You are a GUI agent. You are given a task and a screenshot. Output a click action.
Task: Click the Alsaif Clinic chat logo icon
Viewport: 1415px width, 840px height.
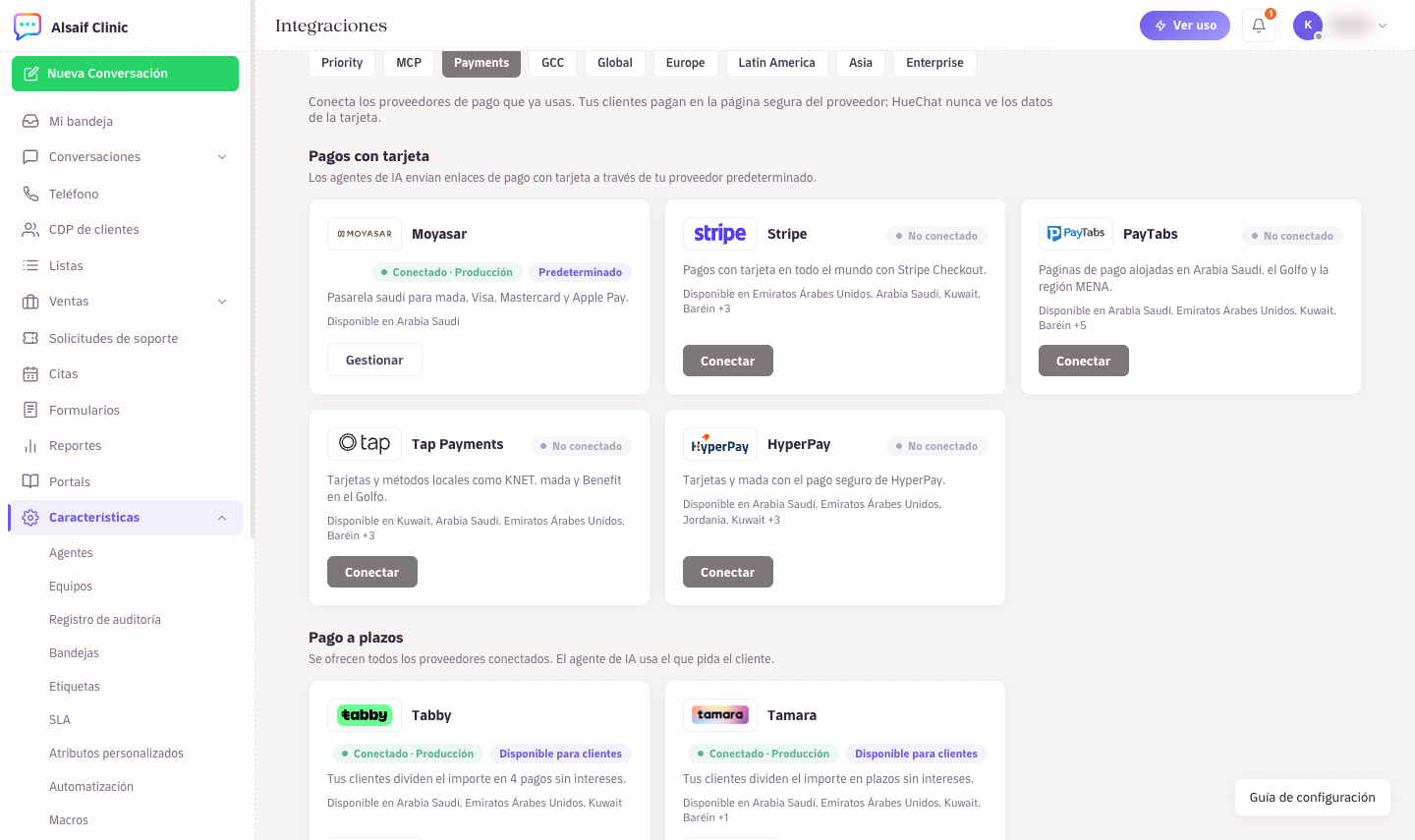point(28,27)
